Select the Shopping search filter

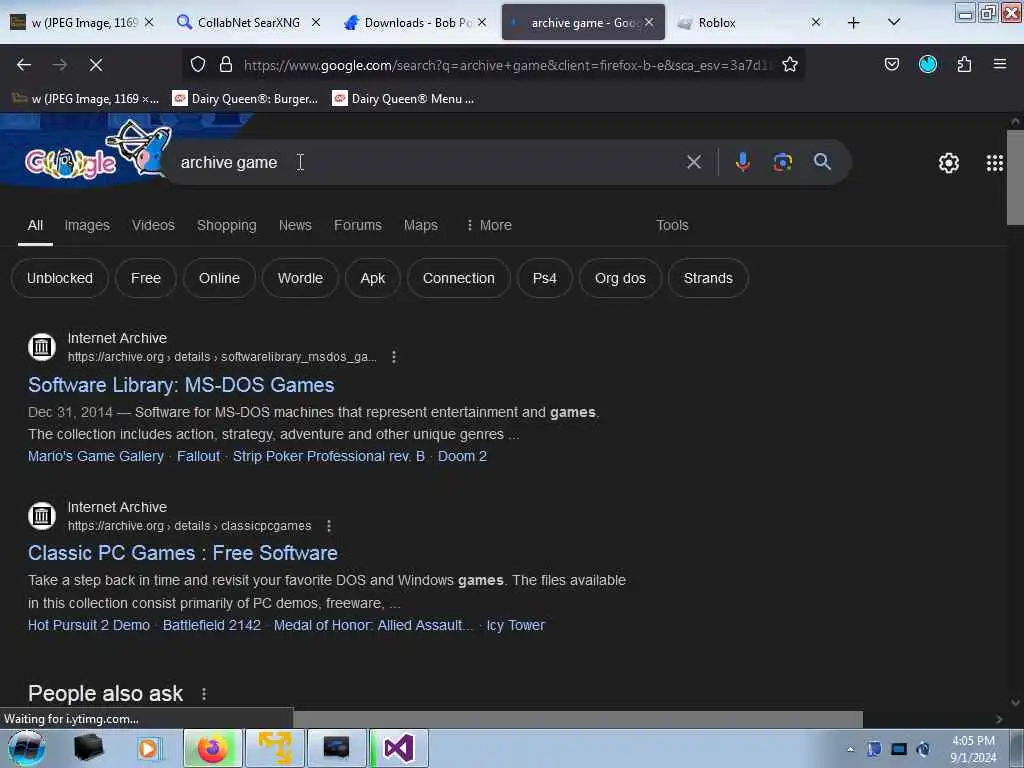[x=227, y=225]
